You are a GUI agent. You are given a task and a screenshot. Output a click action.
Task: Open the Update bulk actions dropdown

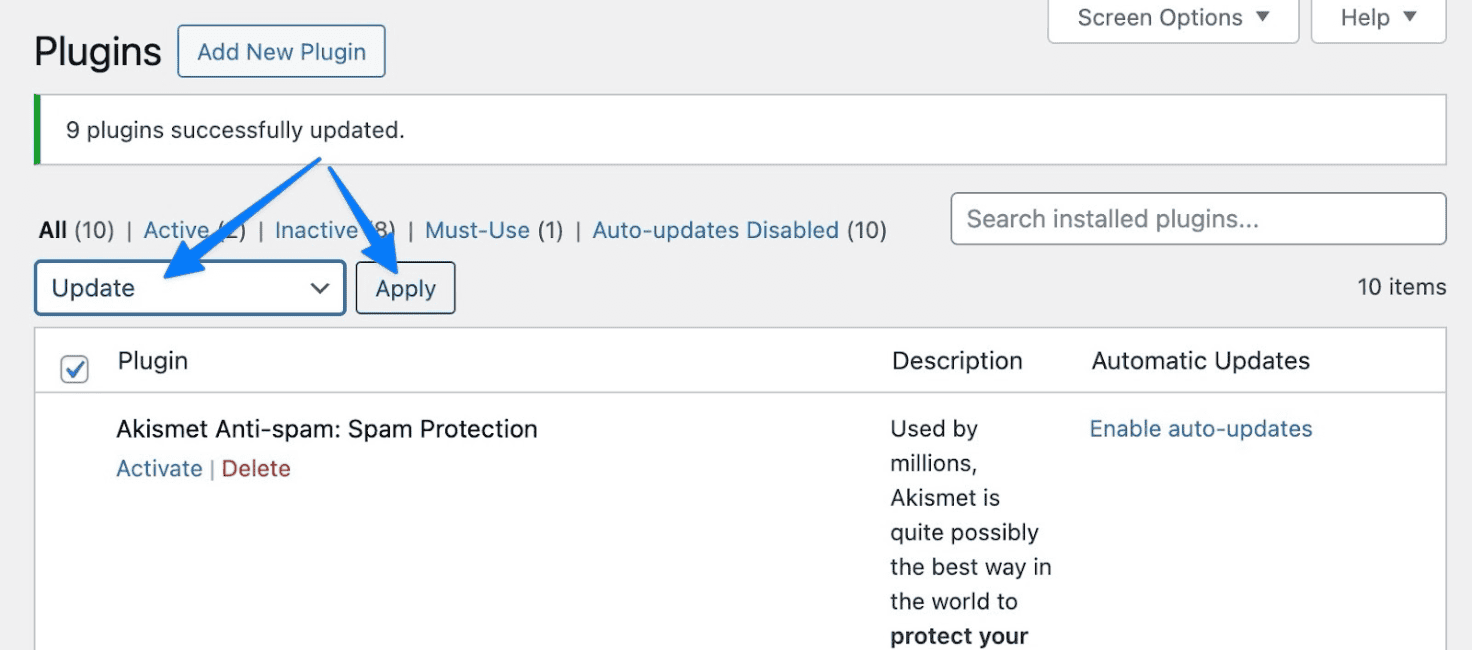tap(190, 288)
